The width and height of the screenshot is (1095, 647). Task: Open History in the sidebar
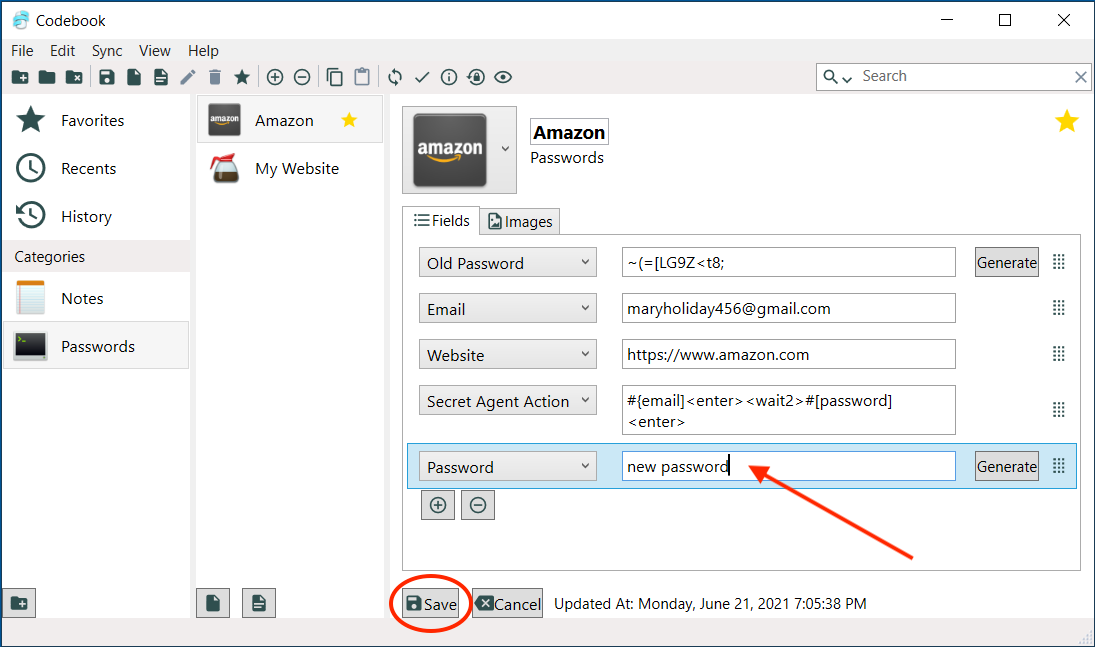click(96, 216)
